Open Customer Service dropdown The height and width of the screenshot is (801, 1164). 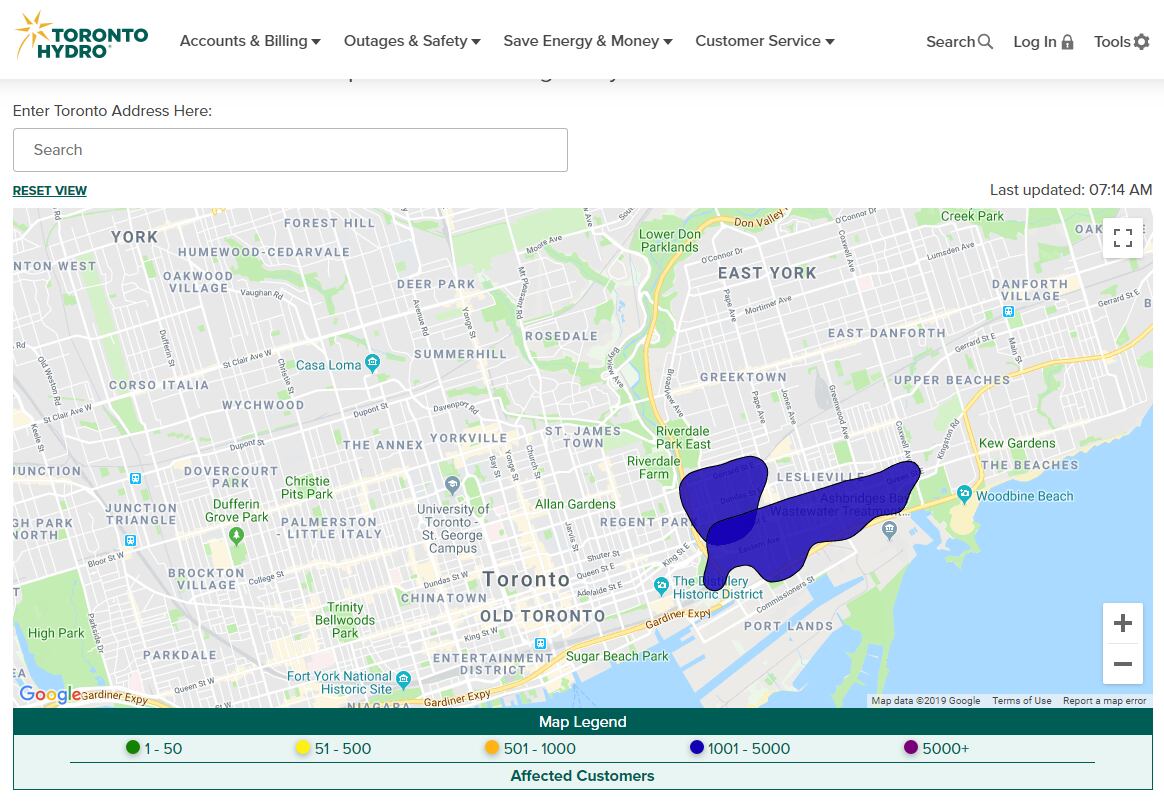[x=764, y=41]
